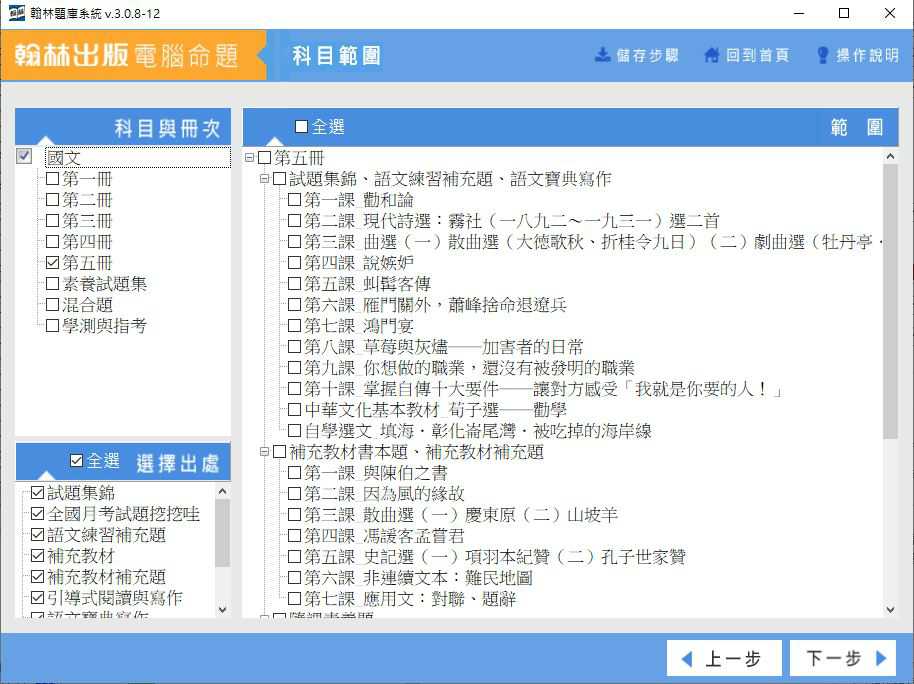
Task: Click the right arrow on 下一步
Action: (x=881, y=658)
